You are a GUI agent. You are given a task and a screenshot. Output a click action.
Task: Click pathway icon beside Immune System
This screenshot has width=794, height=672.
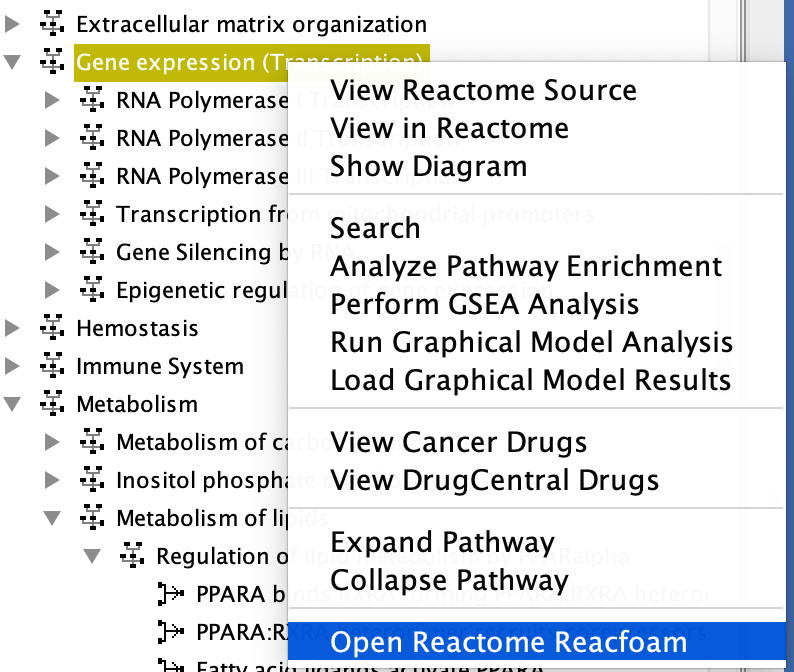52,366
